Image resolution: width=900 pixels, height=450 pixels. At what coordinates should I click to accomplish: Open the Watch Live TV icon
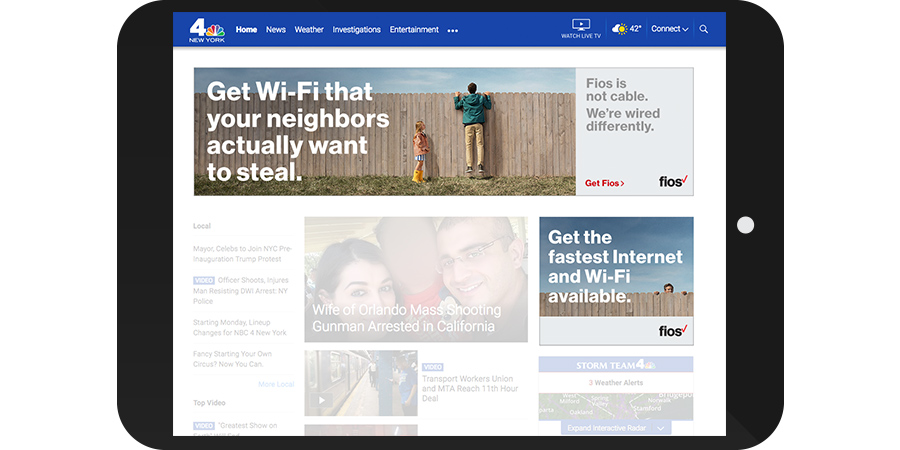pos(581,29)
